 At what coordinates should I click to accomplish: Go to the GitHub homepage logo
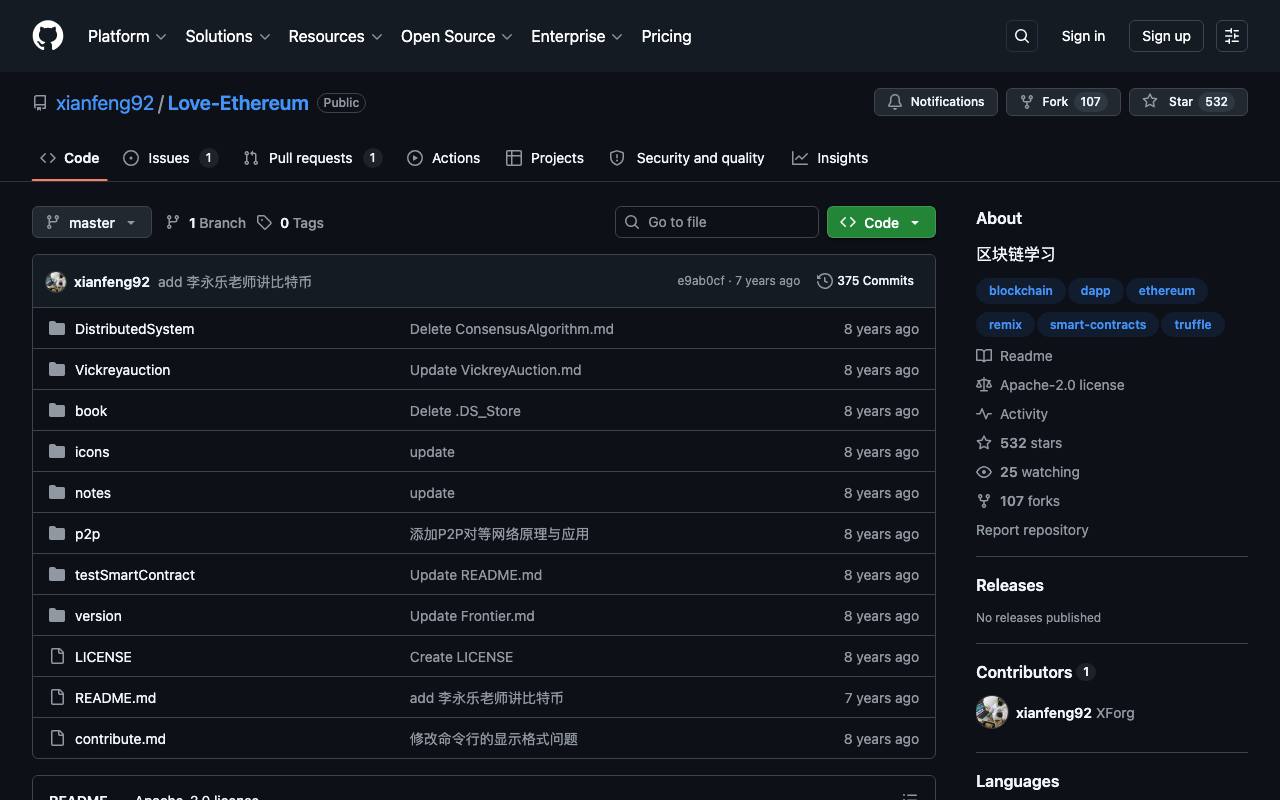pyautogui.click(x=48, y=36)
